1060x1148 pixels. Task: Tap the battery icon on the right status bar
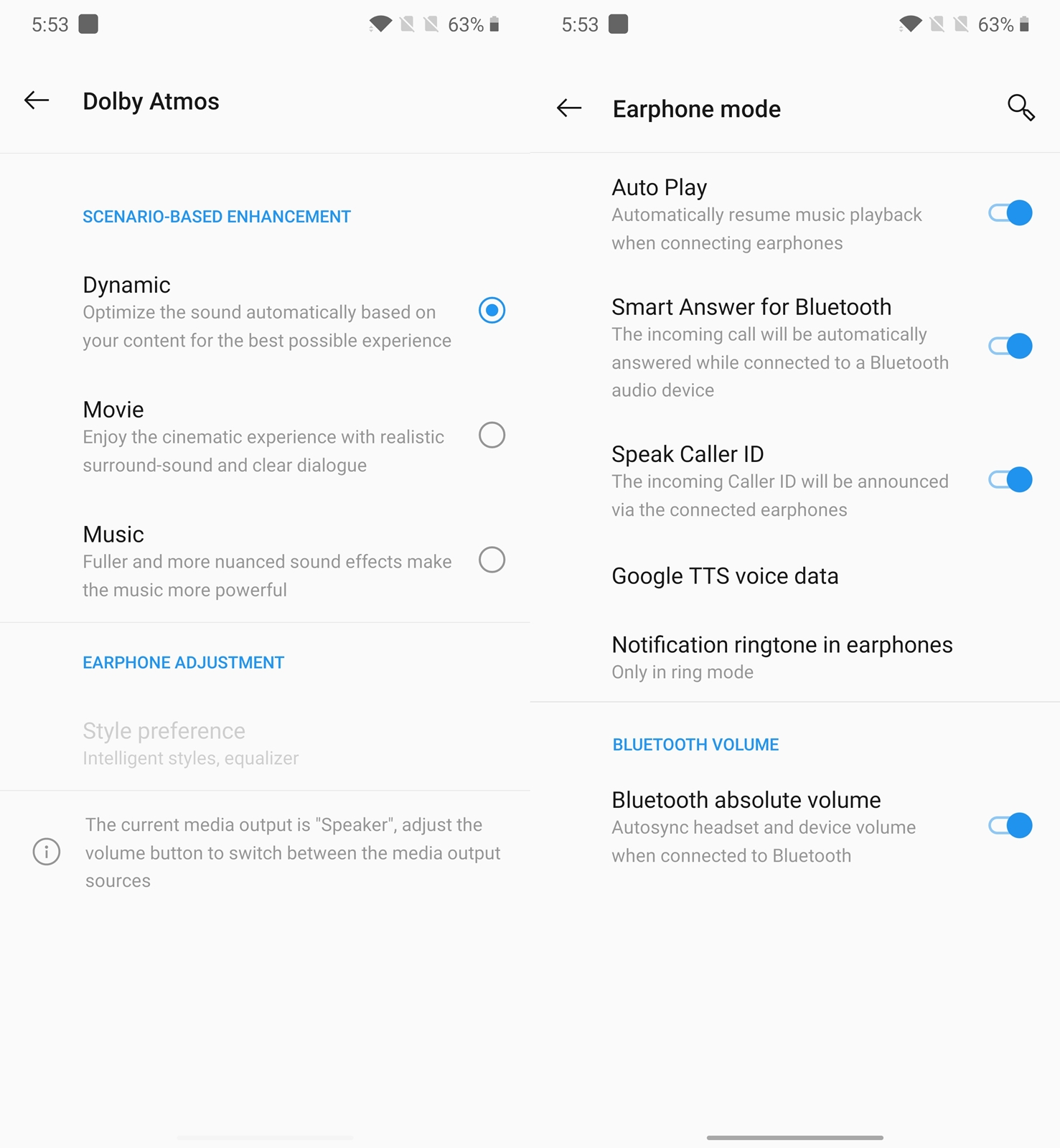(1024, 24)
